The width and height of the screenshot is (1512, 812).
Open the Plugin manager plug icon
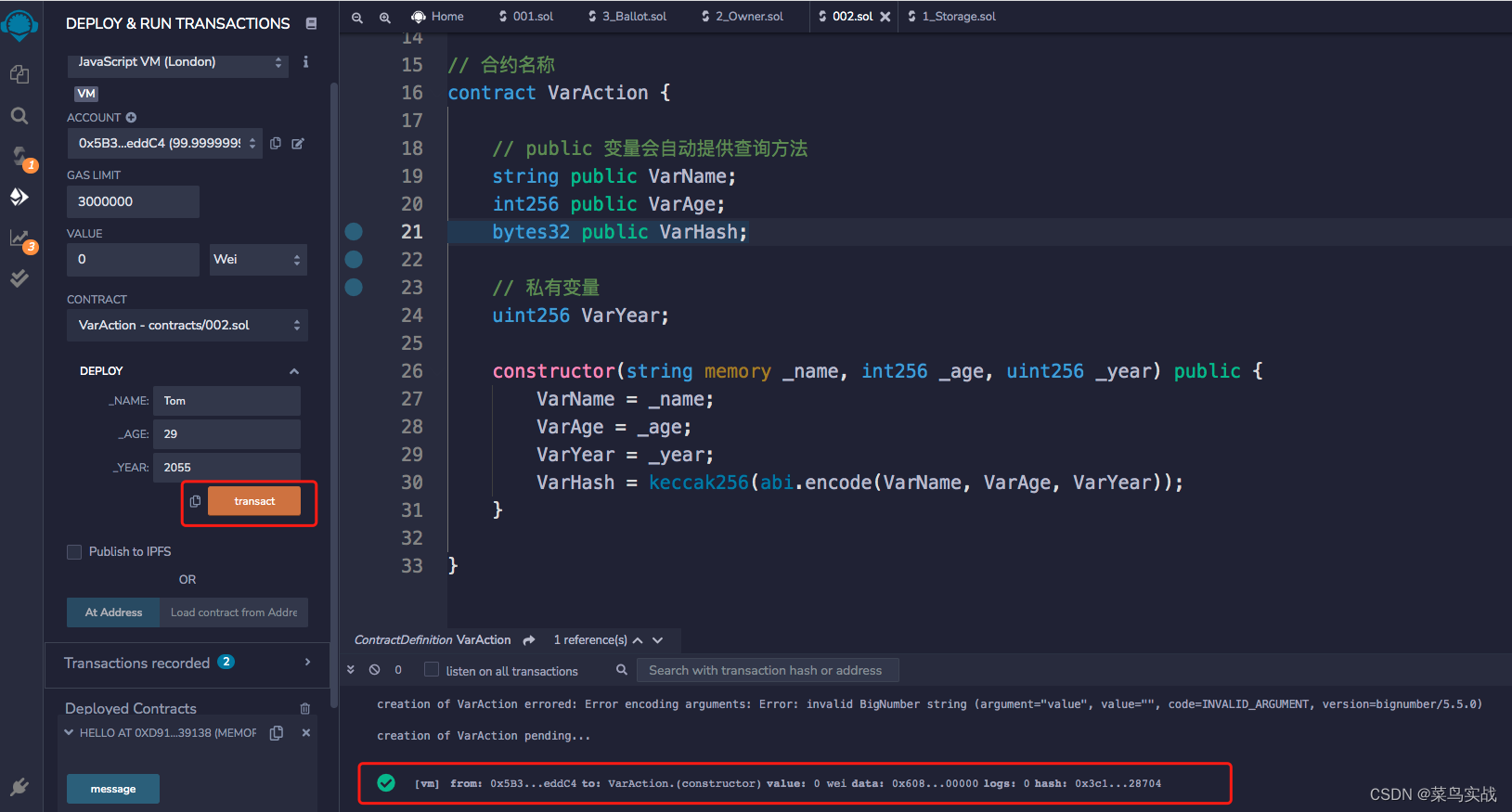coord(19,788)
